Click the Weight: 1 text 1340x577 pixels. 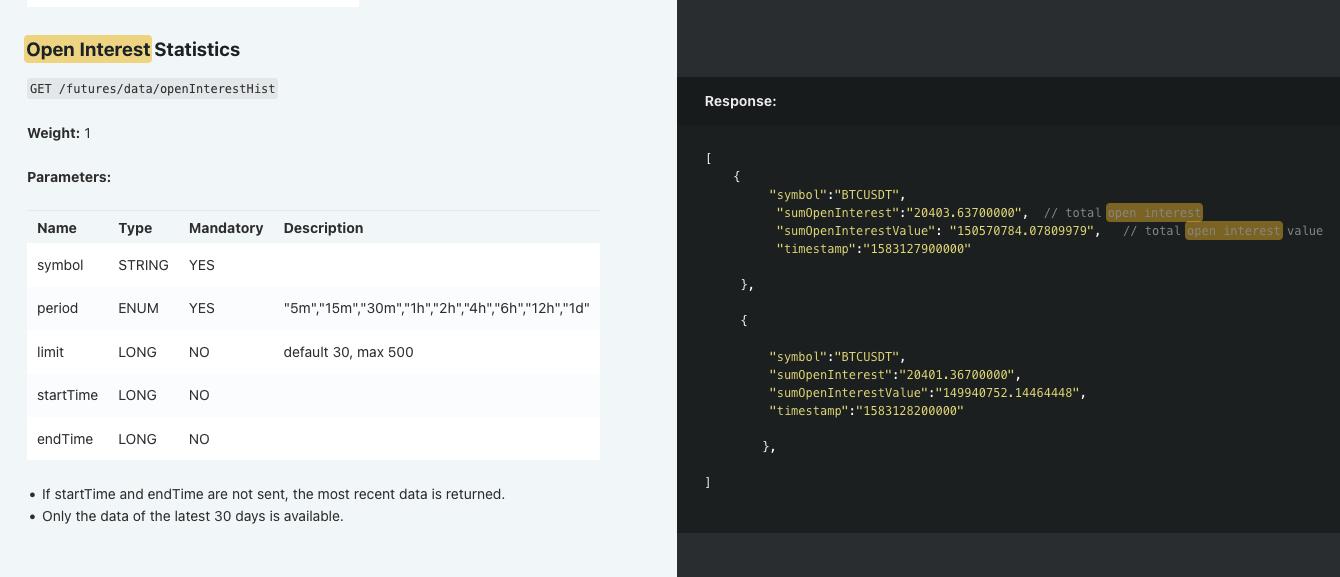click(x=59, y=133)
